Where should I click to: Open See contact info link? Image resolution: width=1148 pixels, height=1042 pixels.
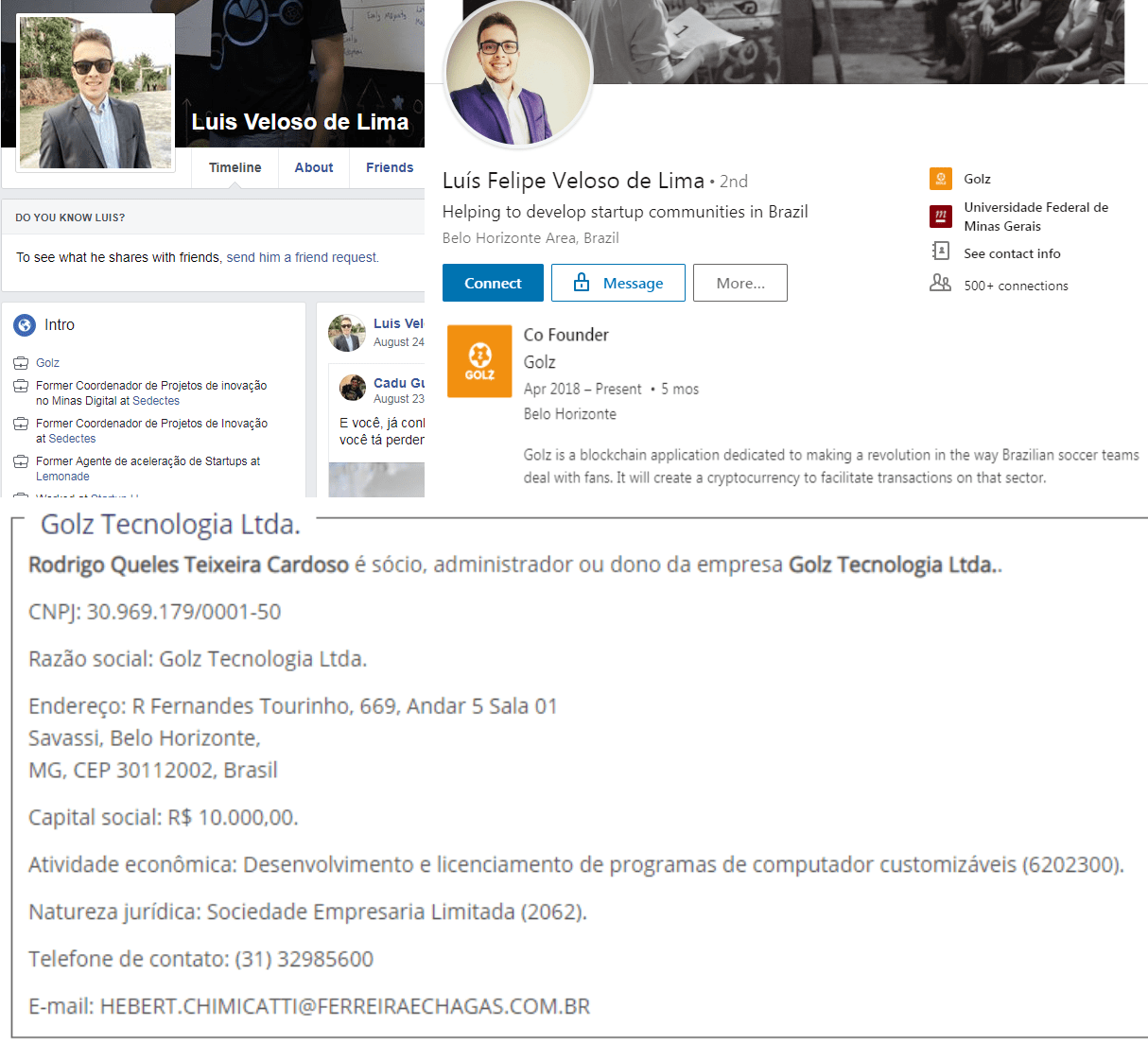(1012, 253)
